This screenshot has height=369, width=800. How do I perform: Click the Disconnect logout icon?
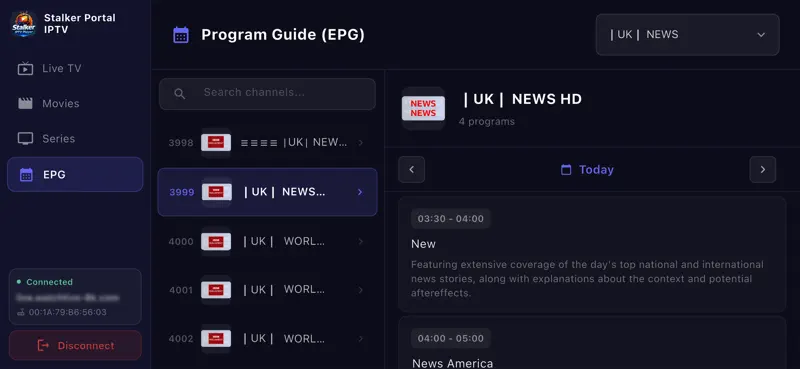pos(43,346)
